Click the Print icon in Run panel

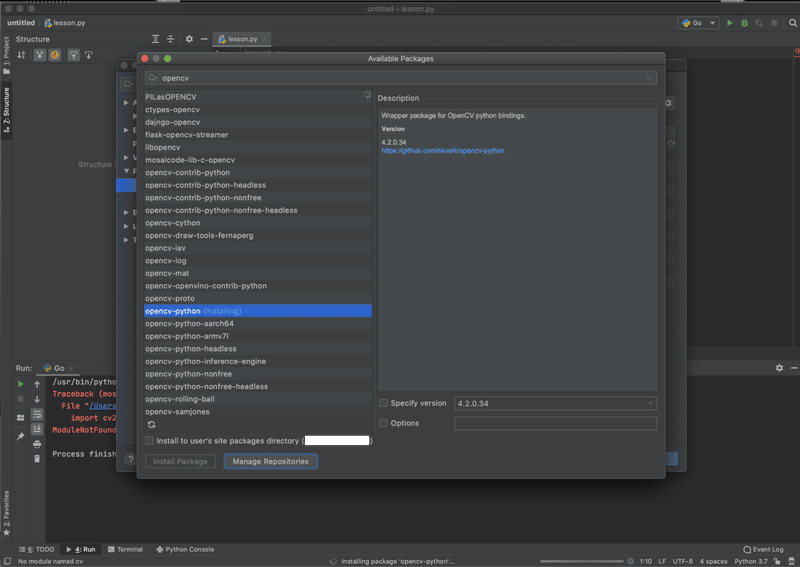37,444
